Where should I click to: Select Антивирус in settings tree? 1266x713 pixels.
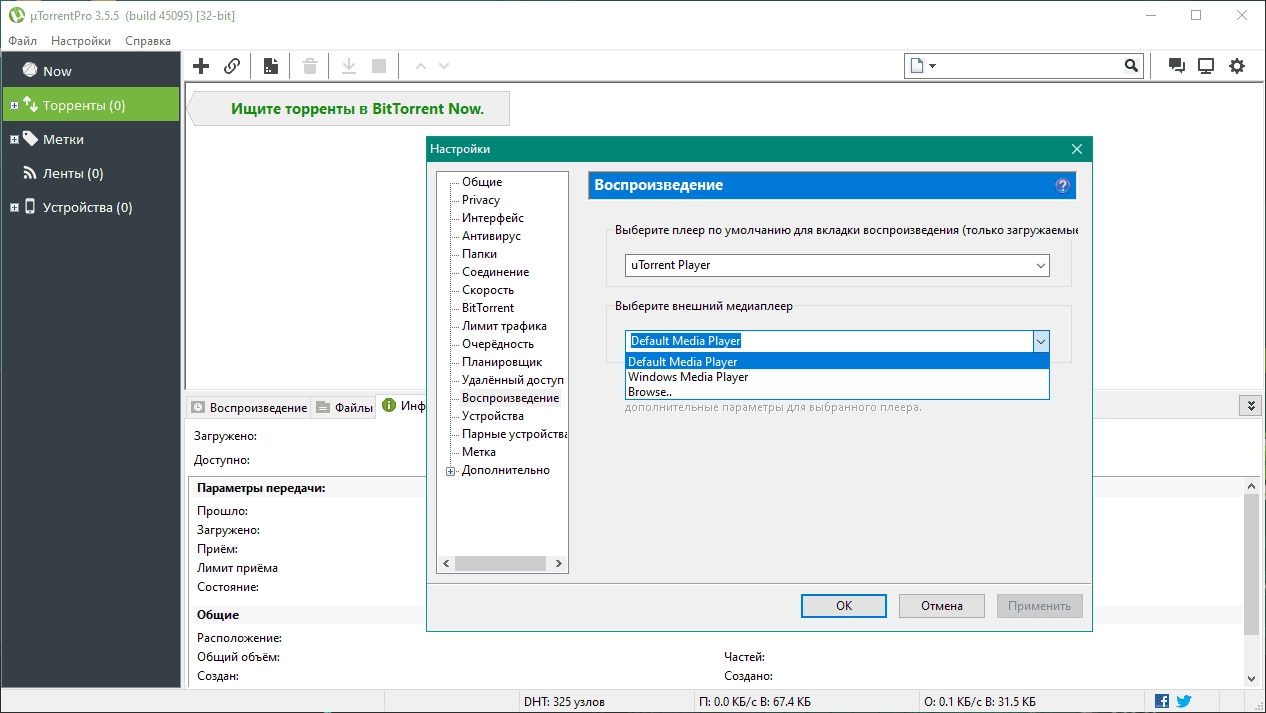(x=491, y=236)
